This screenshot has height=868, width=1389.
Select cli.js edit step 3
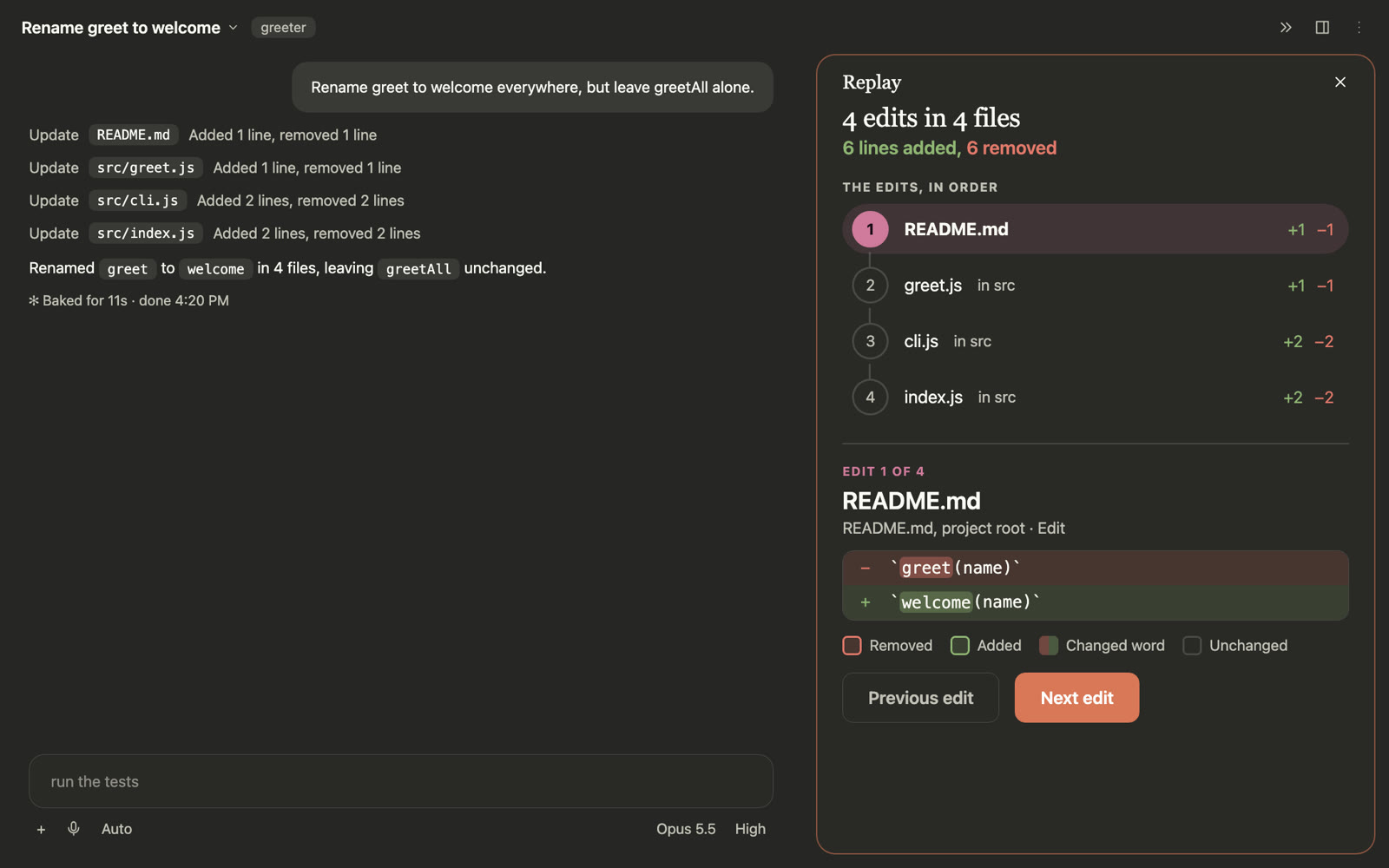[x=1095, y=341]
